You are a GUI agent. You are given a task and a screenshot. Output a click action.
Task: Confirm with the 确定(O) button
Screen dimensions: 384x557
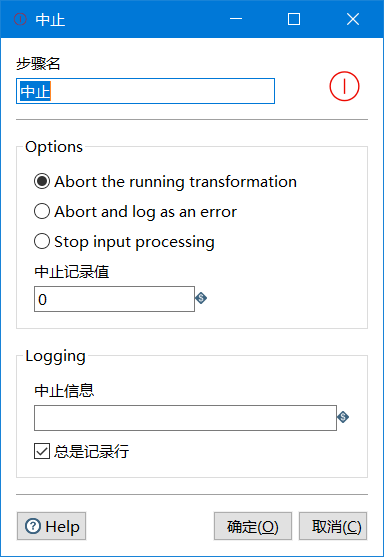click(x=253, y=526)
